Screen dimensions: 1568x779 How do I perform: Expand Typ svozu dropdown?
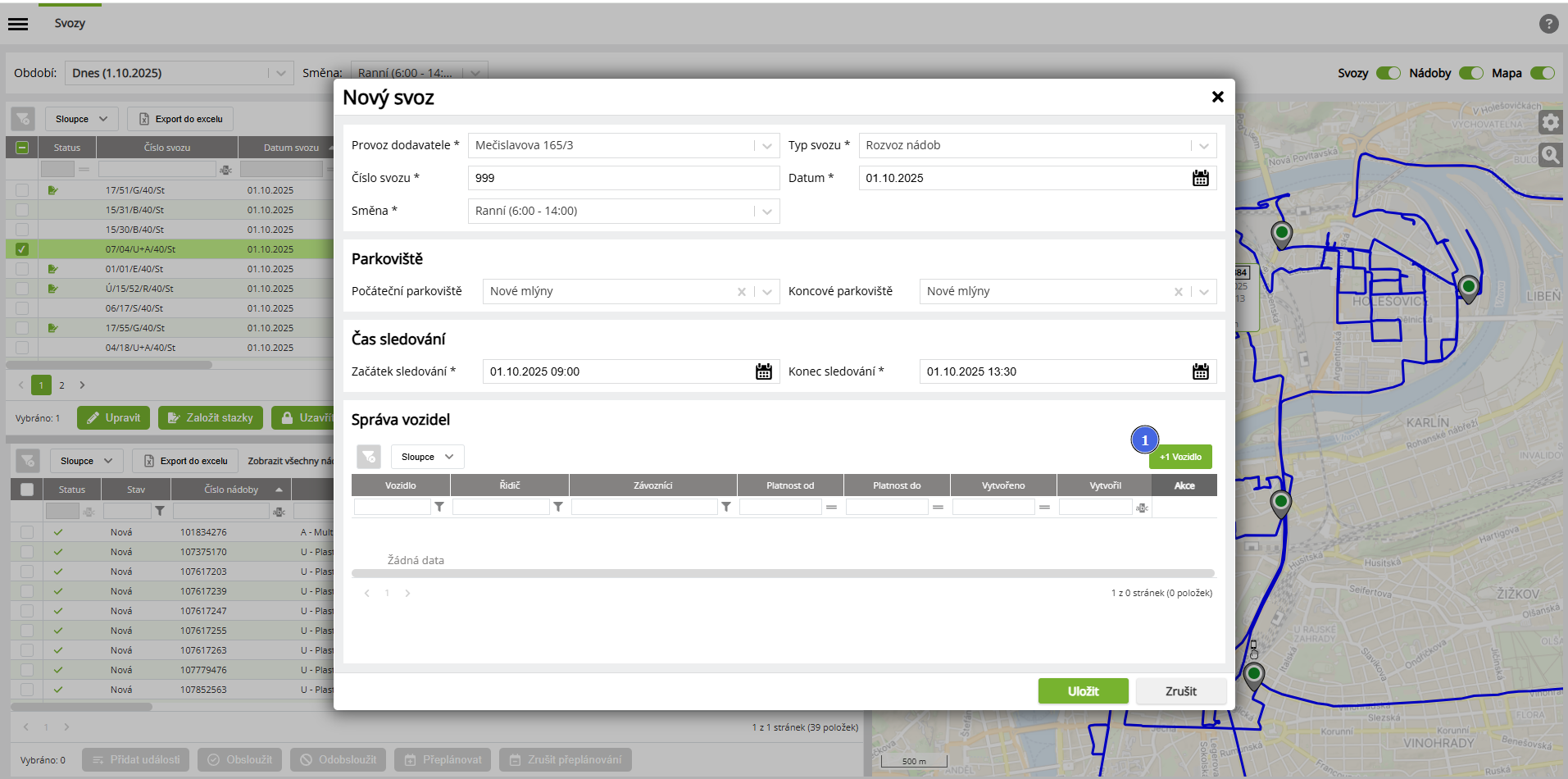point(1204,146)
